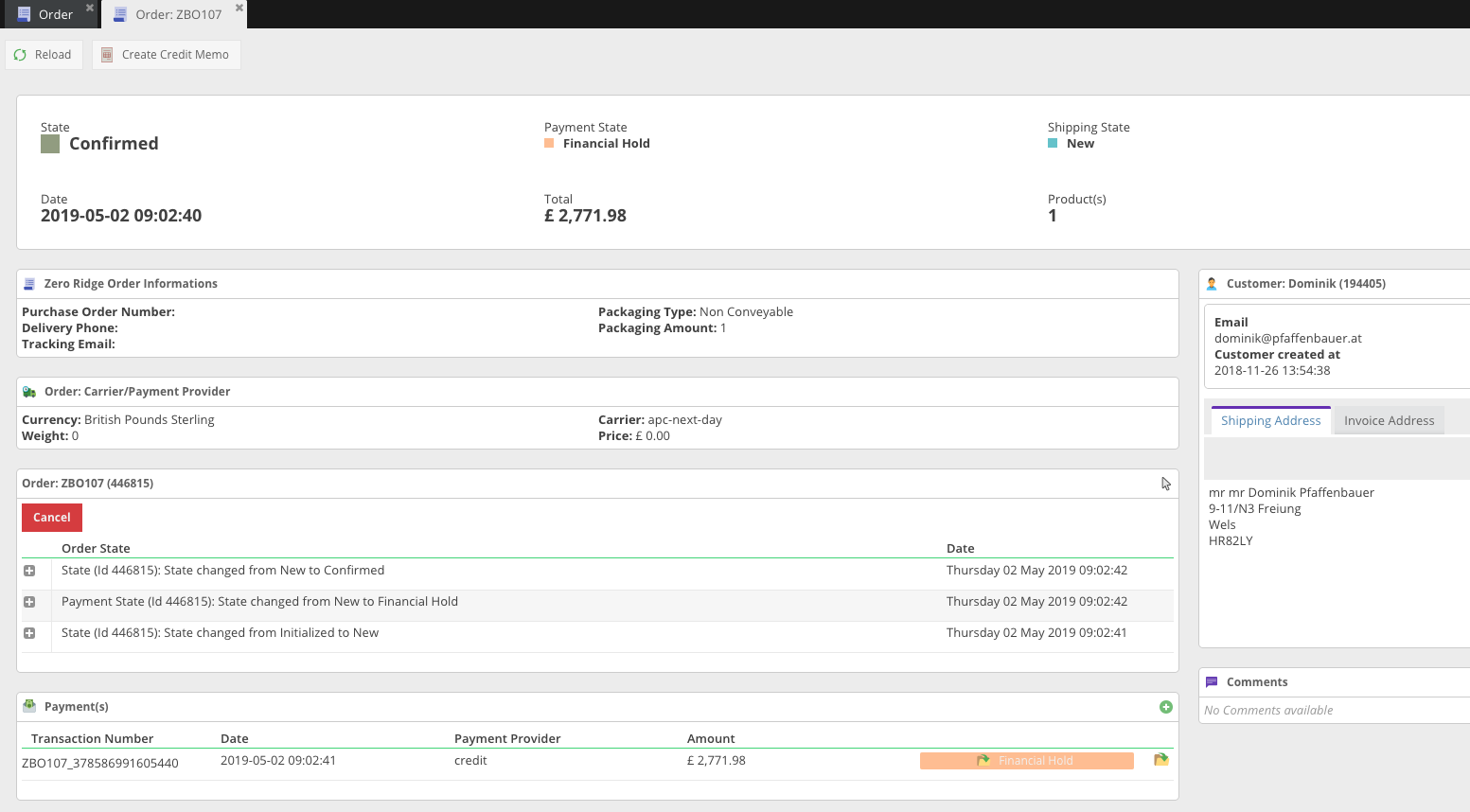Open the Invoice Address tab
This screenshot has height=812, width=1470.
pos(1389,421)
